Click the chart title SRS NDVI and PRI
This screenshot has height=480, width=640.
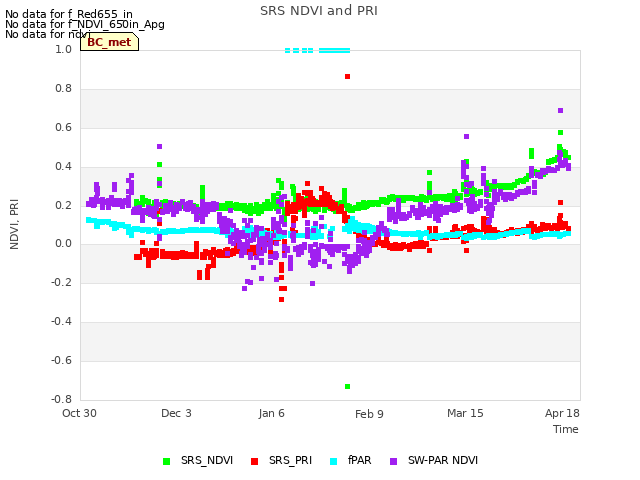tap(319, 11)
